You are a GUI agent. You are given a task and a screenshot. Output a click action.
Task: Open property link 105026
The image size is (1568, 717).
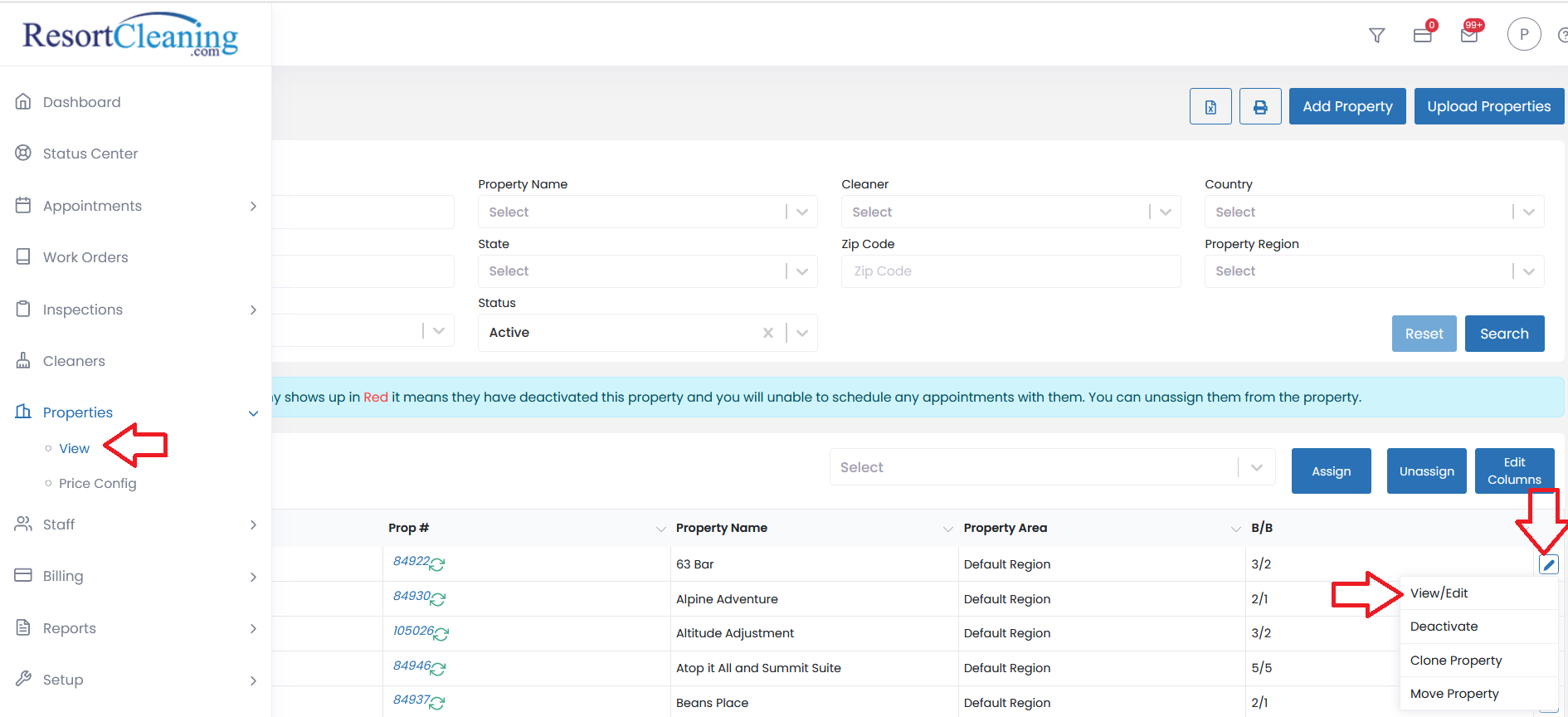(413, 631)
